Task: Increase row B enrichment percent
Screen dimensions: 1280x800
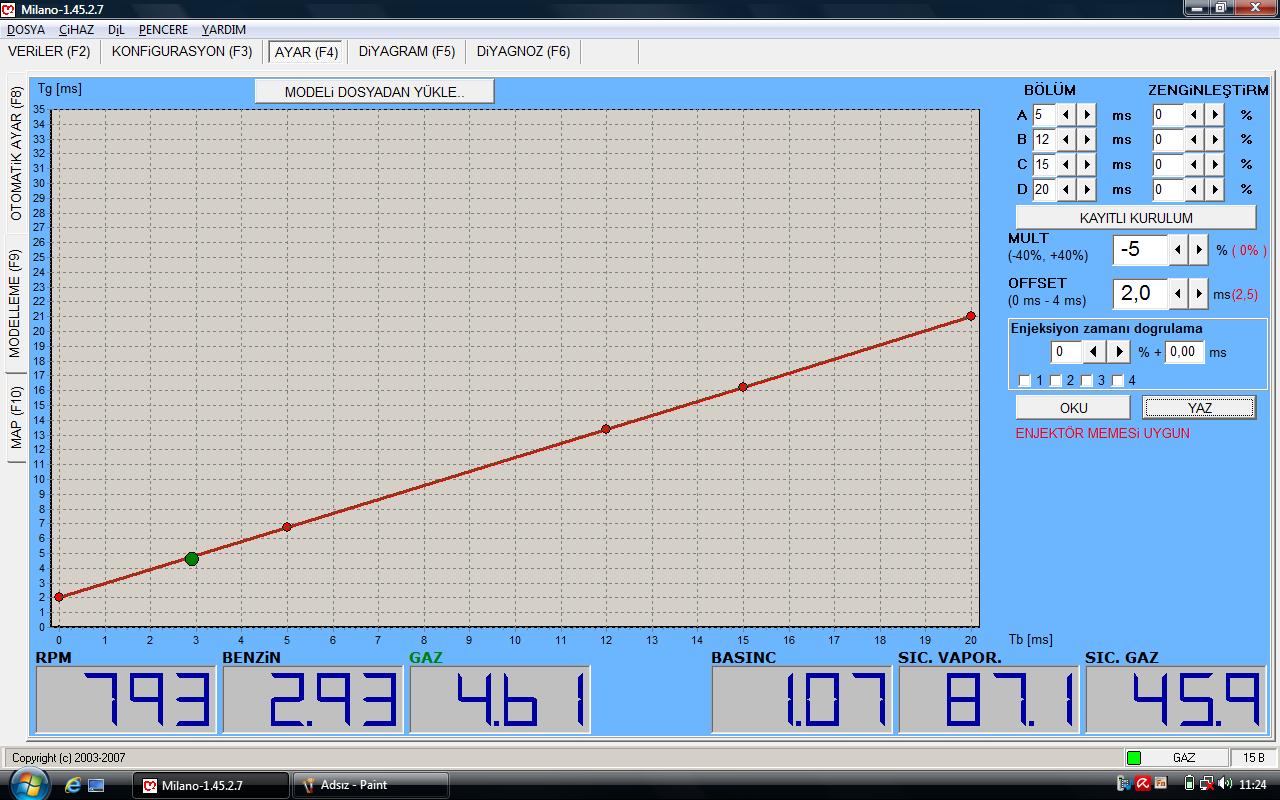Action: pos(1215,140)
